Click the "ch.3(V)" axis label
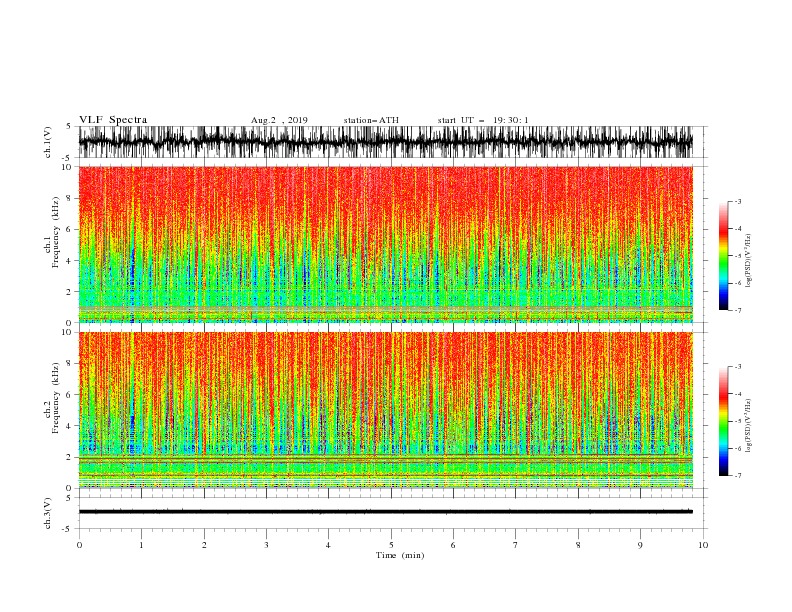 tap(48, 513)
